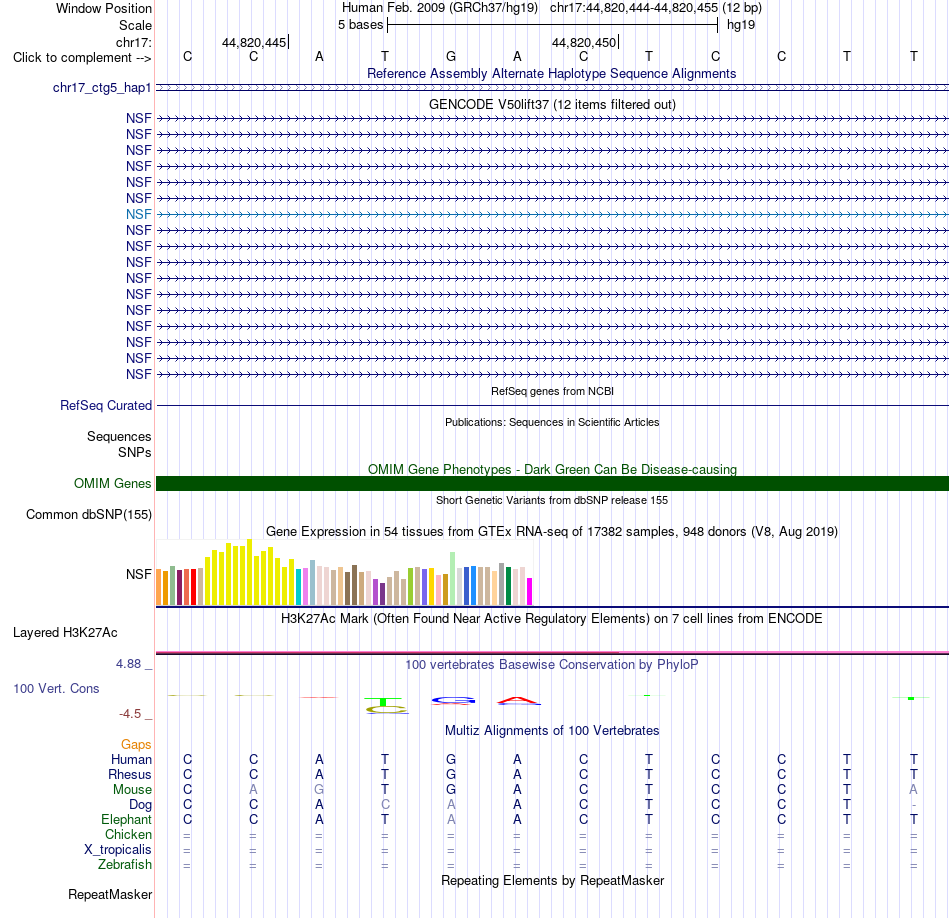The width and height of the screenshot is (950, 918).
Task: Click the RefSeq Curated track label
Action: tap(106, 405)
